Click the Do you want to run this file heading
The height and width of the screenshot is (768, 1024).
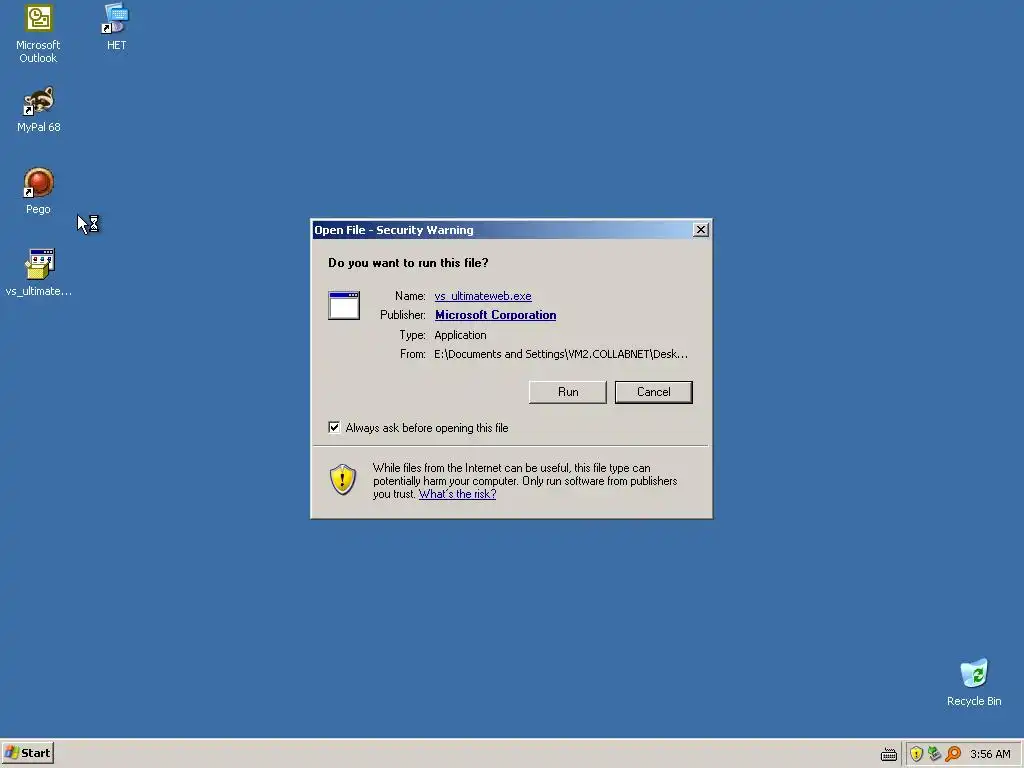tap(408, 263)
